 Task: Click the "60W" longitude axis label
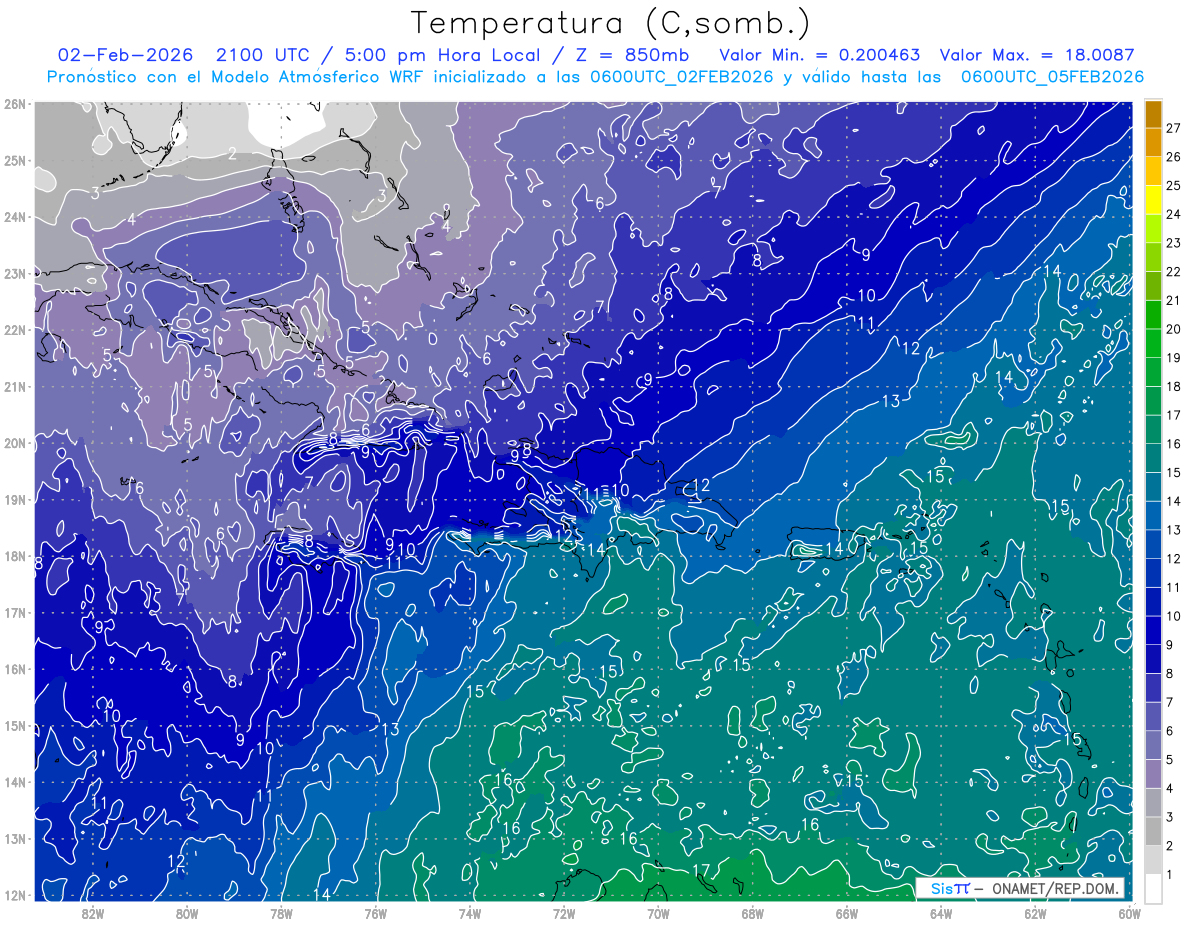1128,913
